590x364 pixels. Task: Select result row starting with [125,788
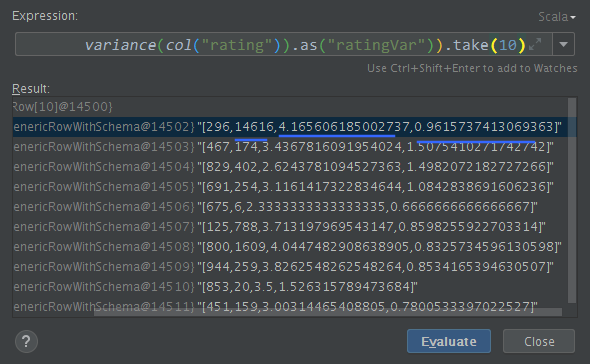click(290, 227)
